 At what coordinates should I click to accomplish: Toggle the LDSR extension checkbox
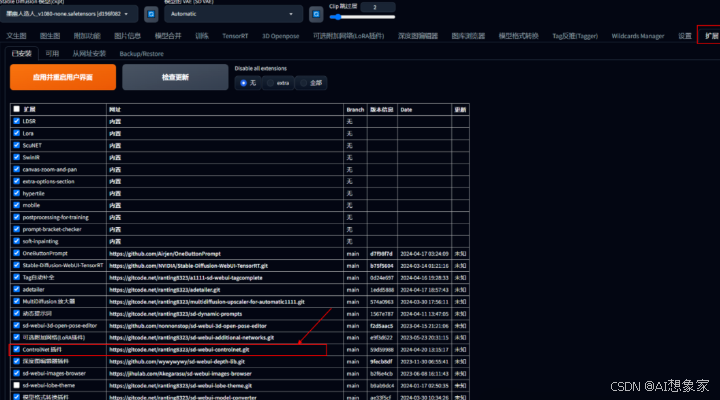pos(17,121)
